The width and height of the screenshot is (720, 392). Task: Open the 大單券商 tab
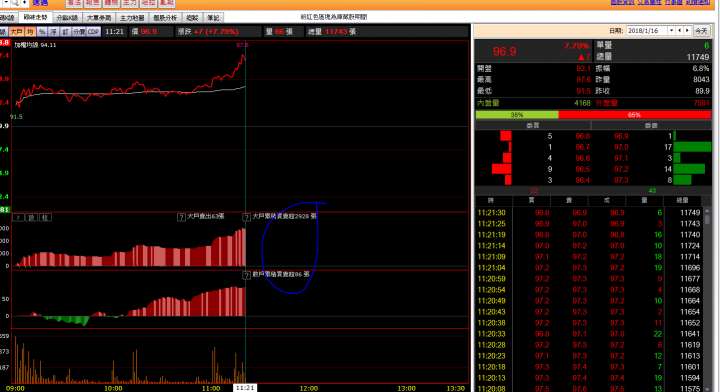click(x=99, y=18)
